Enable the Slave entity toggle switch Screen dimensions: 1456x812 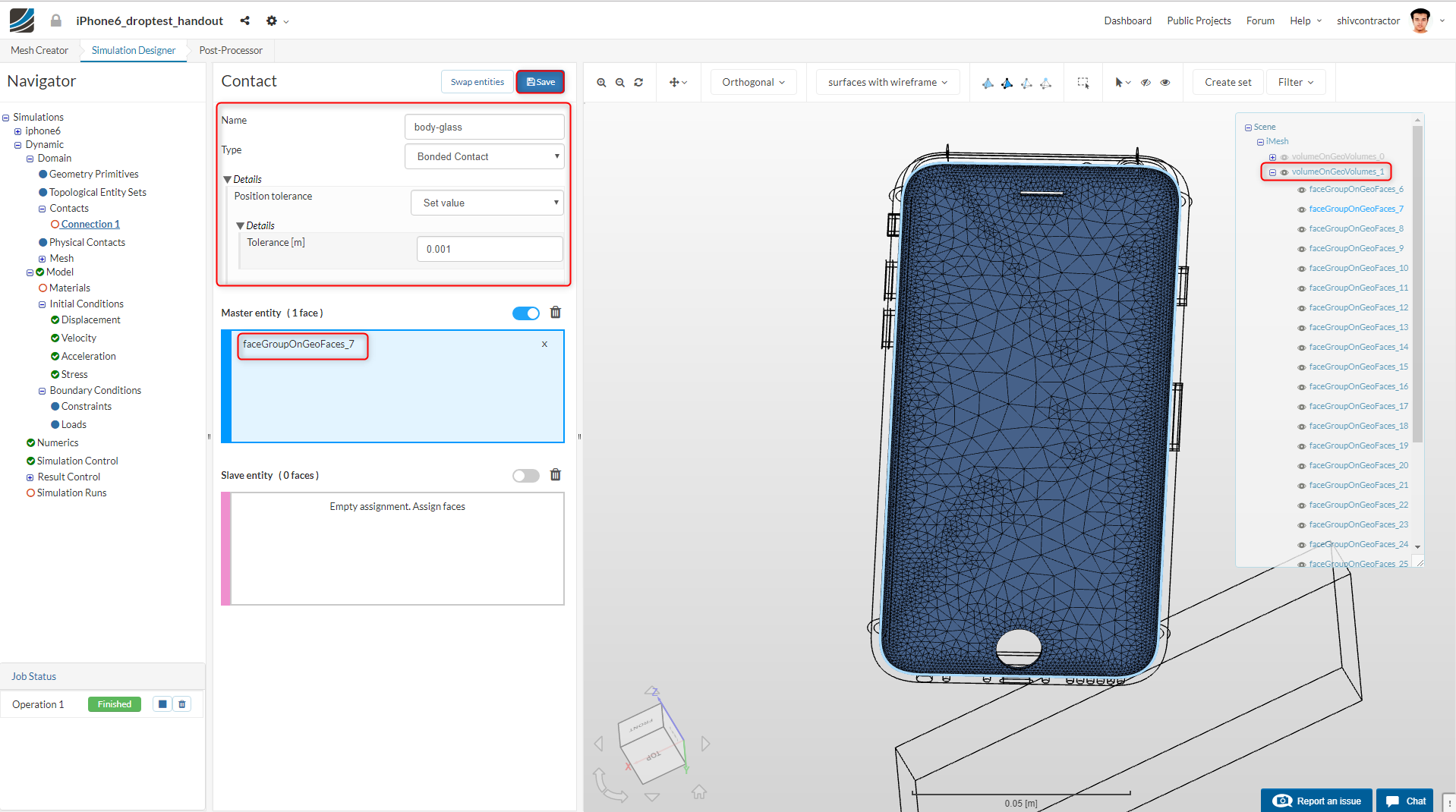point(525,476)
